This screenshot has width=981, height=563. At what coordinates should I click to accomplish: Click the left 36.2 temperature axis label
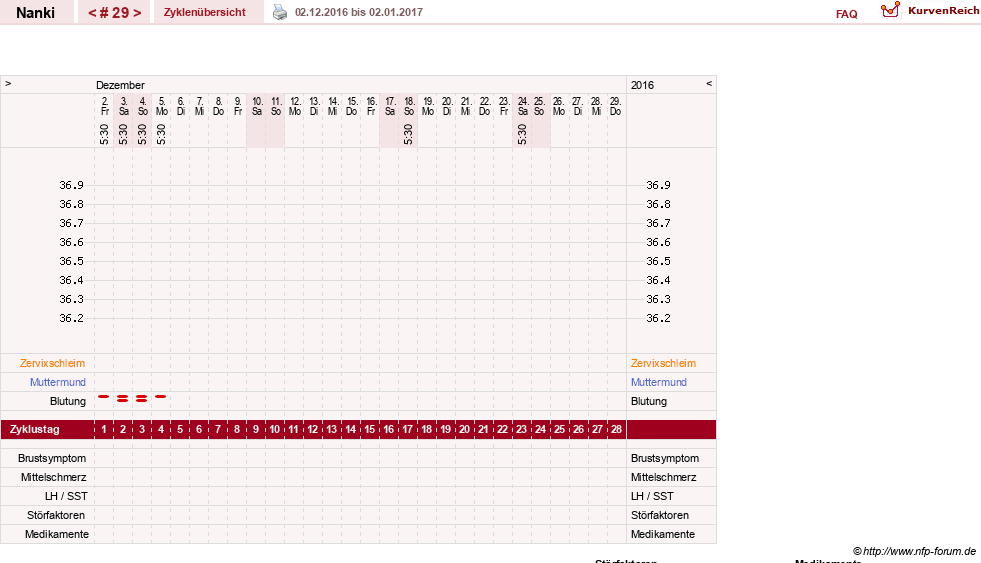[x=71, y=318]
